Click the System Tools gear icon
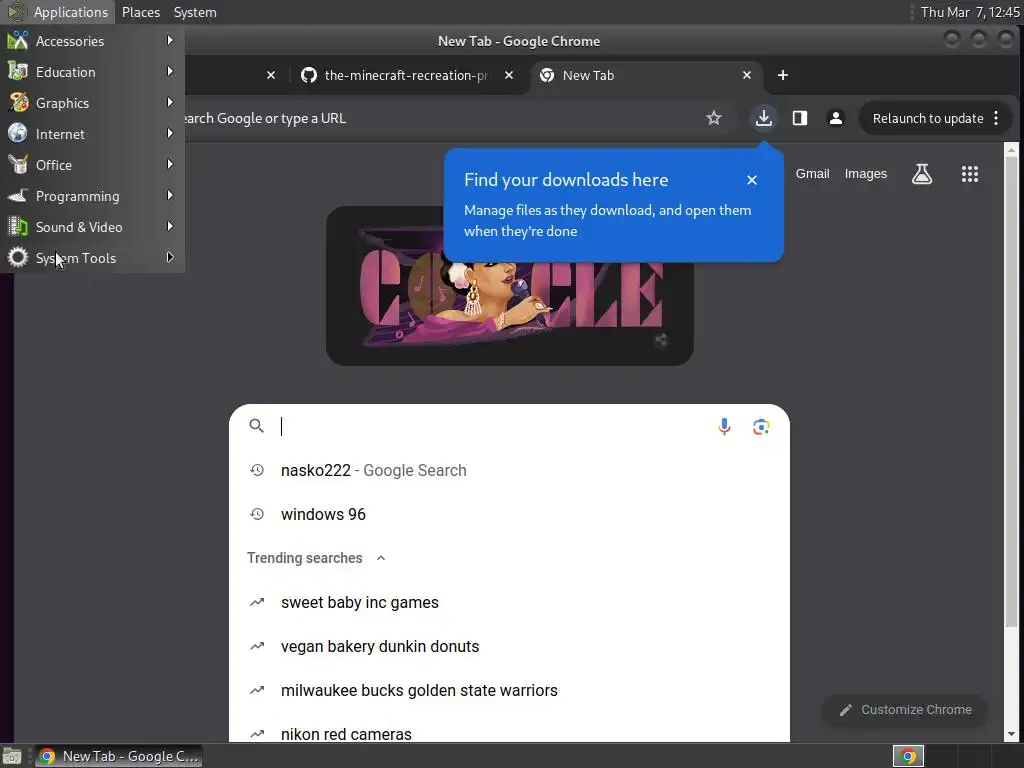 click(x=18, y=257)
